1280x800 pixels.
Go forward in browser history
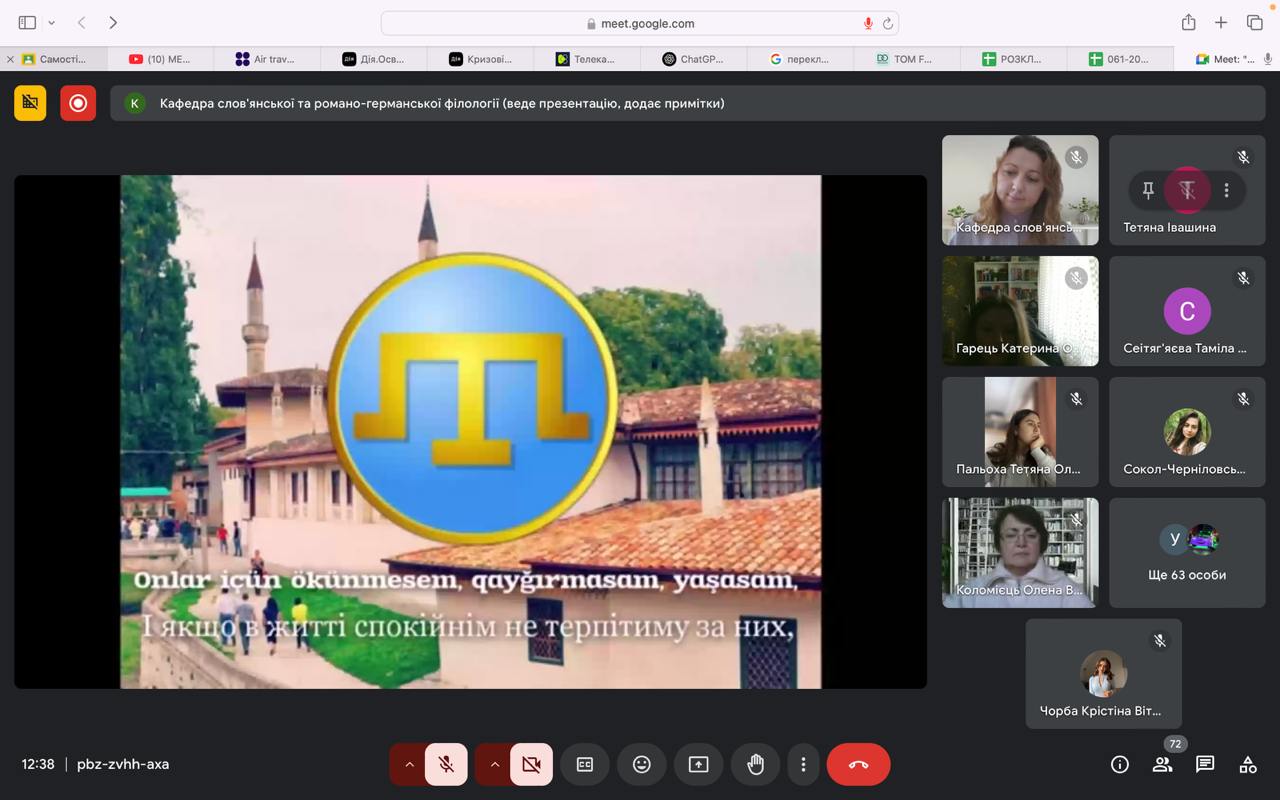(x=113, y=22)
